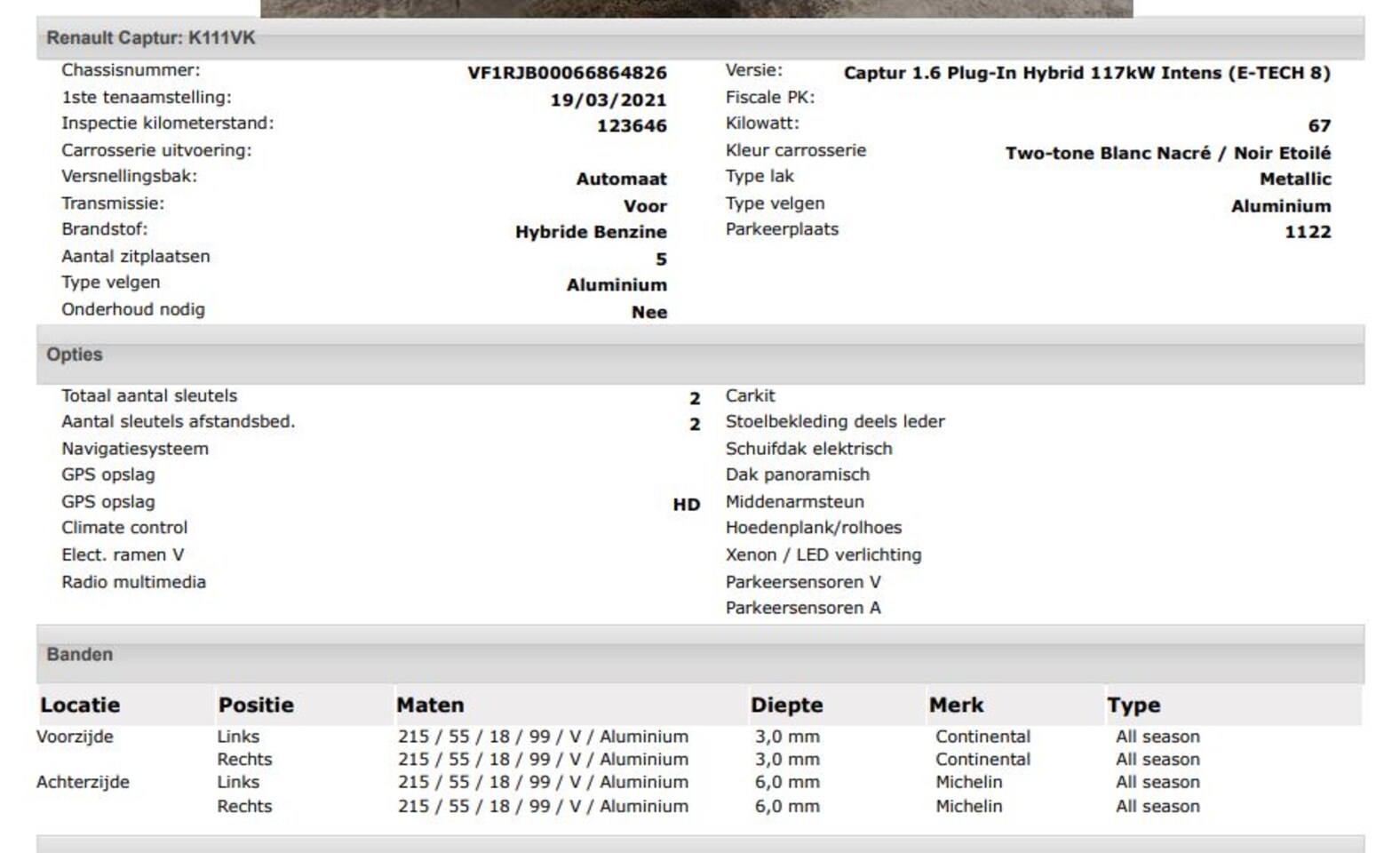Click the Automaat gearbox value
The image size is (1400, 853).
[621, 179]
